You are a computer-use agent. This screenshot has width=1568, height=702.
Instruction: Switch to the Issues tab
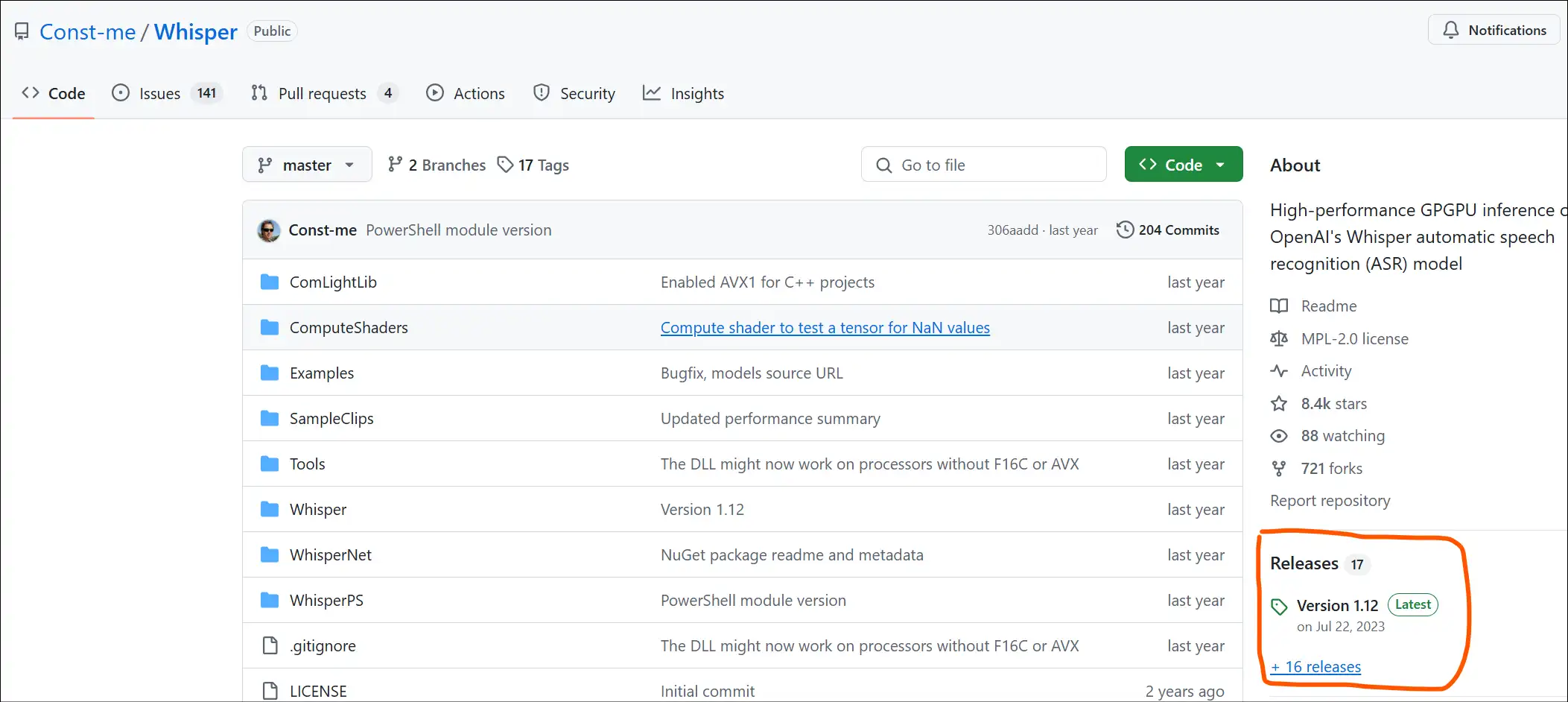tap(166, 93)
